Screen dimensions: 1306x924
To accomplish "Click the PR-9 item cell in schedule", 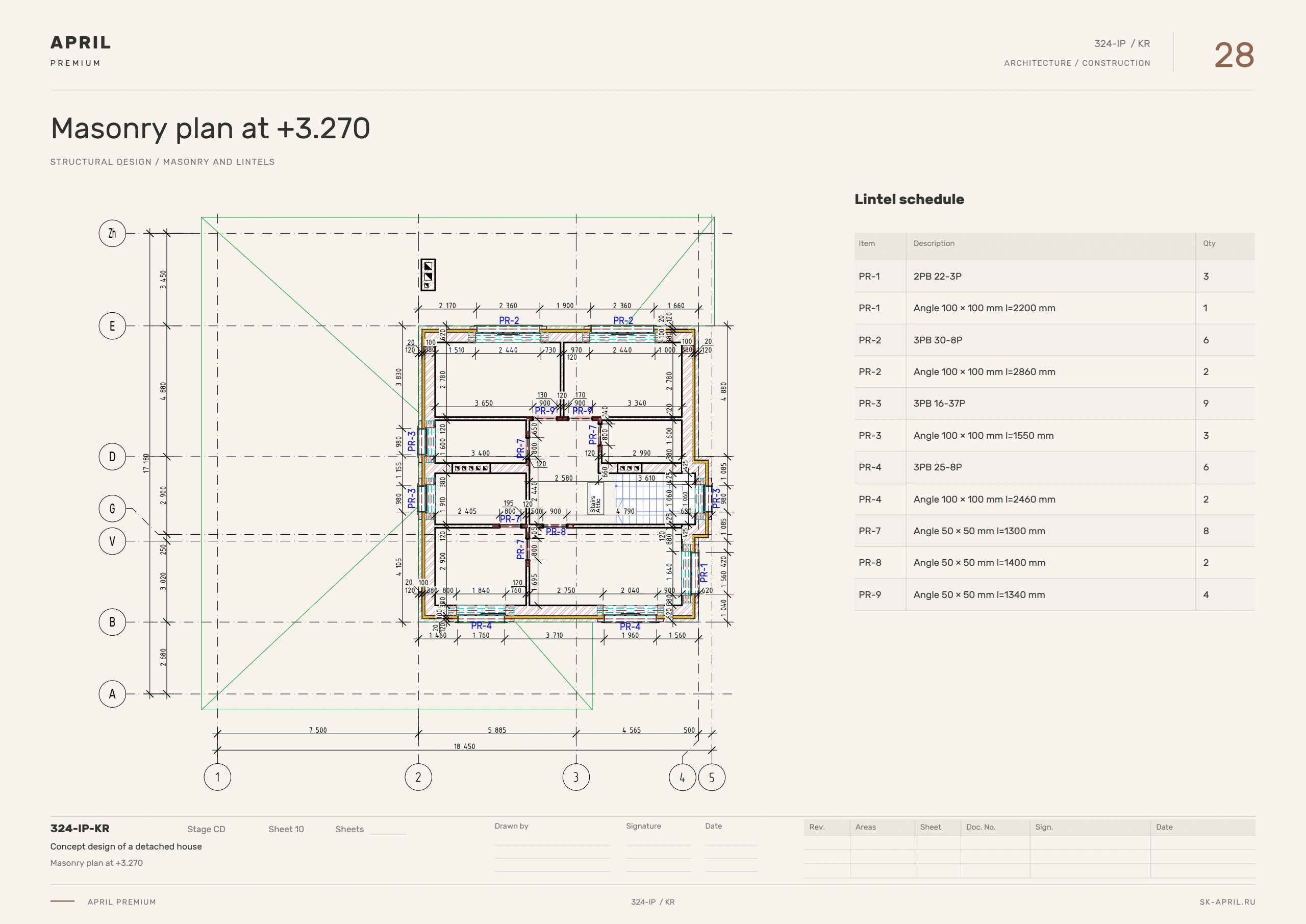I will pyautogui.click(x=880, y=594).
